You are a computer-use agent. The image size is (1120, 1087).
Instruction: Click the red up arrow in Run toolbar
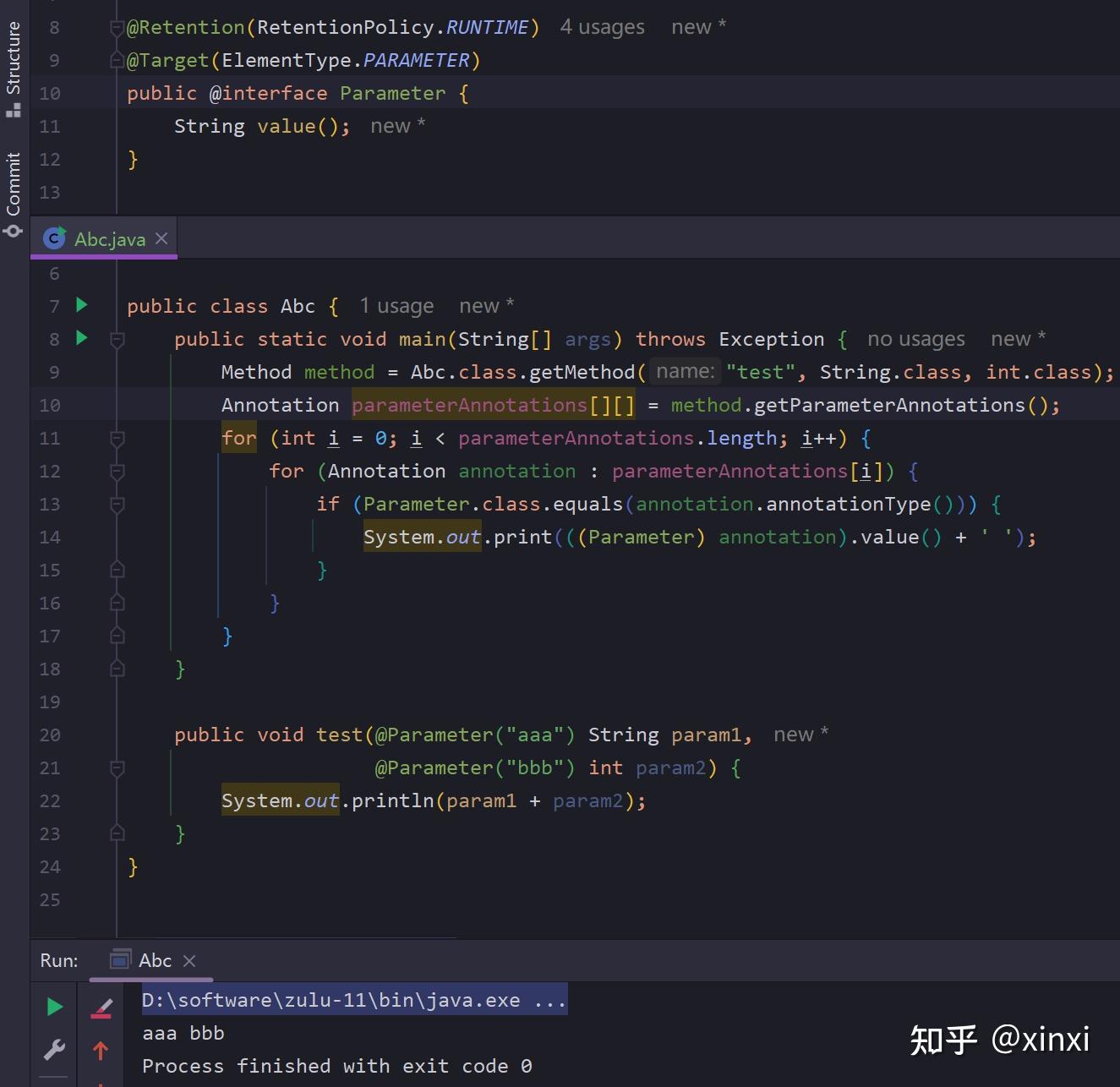(x=101, y=1050)
